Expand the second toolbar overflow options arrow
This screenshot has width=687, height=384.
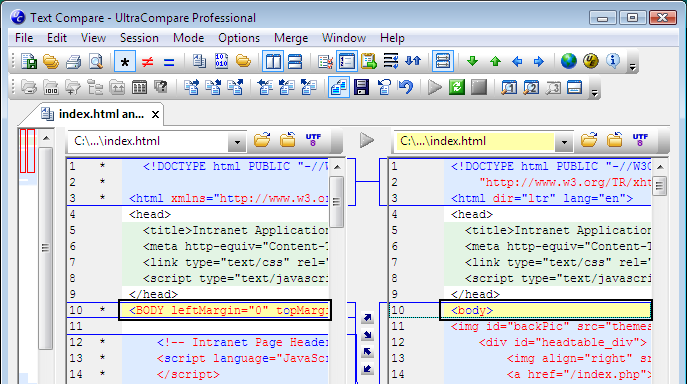point(595,93)
